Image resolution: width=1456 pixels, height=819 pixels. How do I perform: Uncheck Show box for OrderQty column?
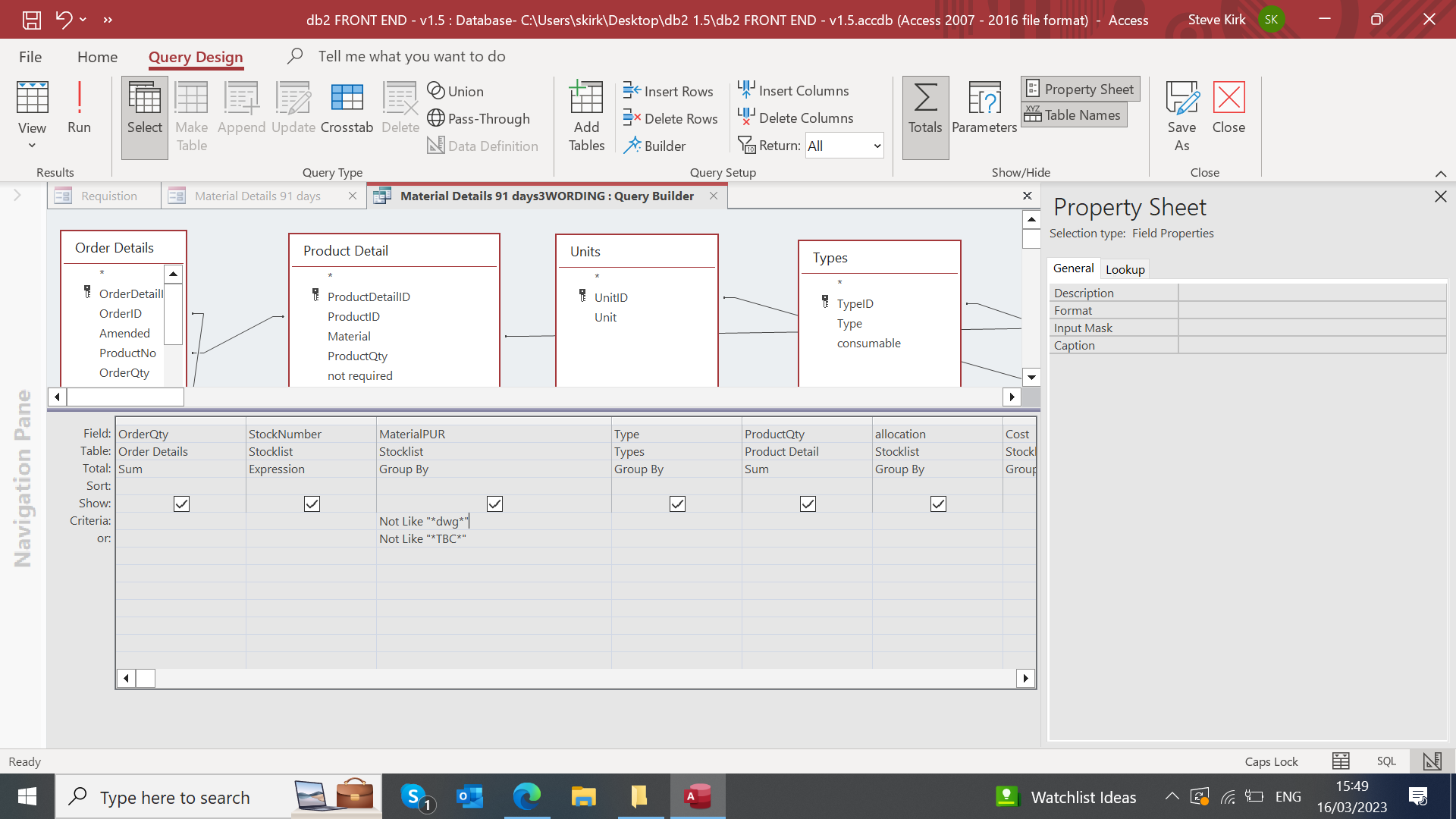pyautogui.click(x=181, y=504)
